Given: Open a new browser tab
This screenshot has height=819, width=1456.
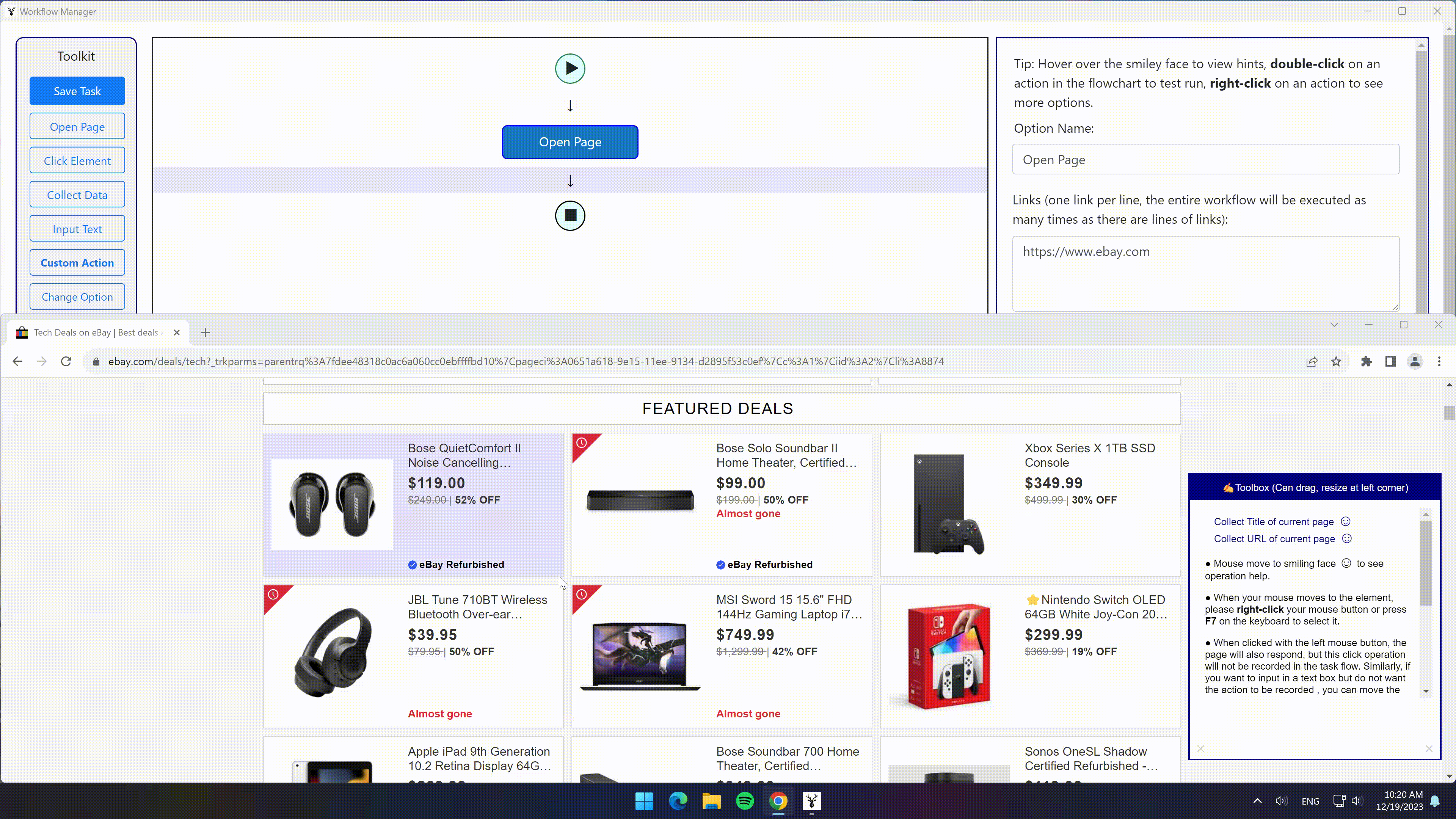Looking at the screenshot, I should (205, 333).
